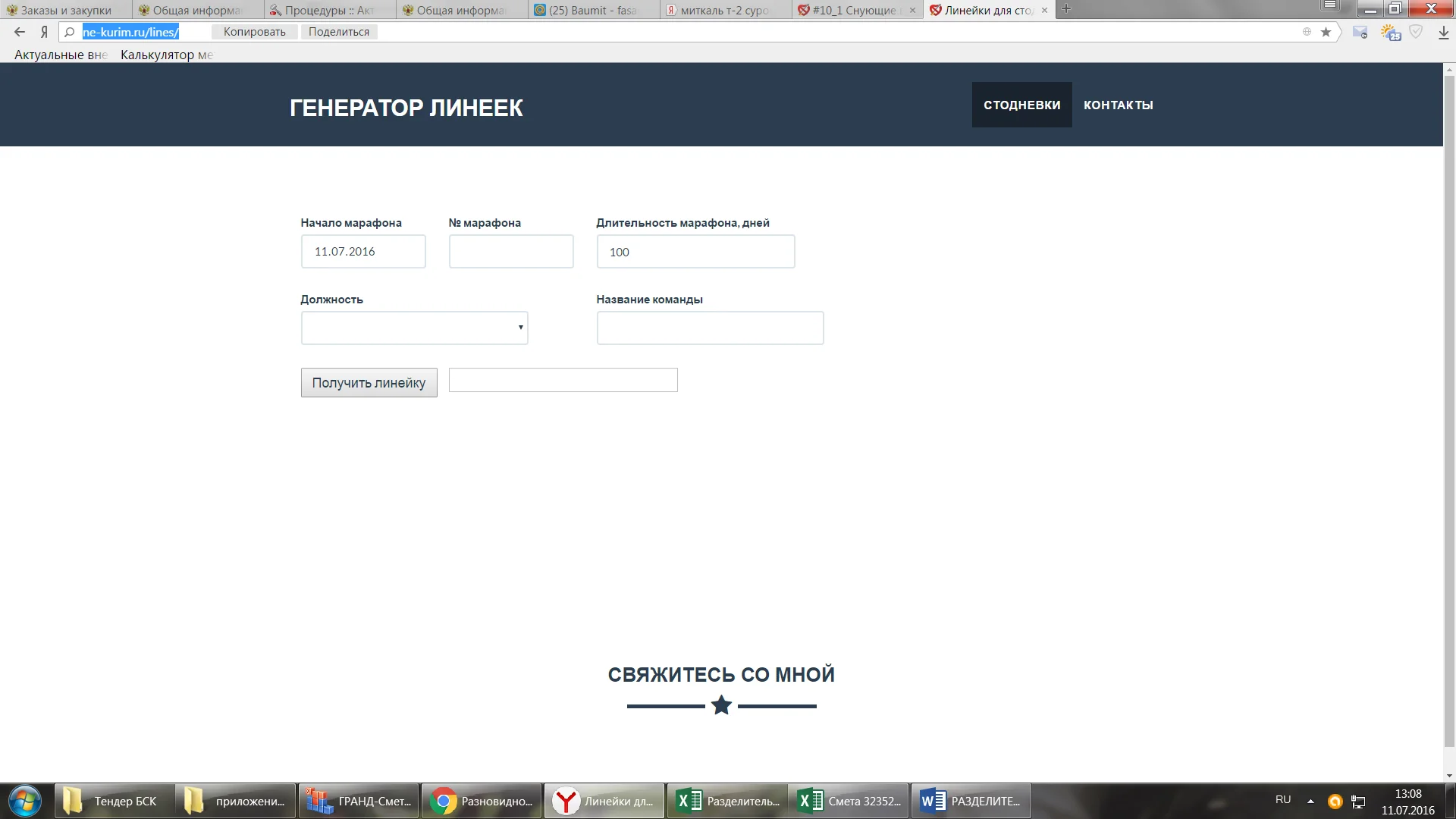Click the Название команды input
This screenshot has height=819, width=1456.
click(709, 328)
